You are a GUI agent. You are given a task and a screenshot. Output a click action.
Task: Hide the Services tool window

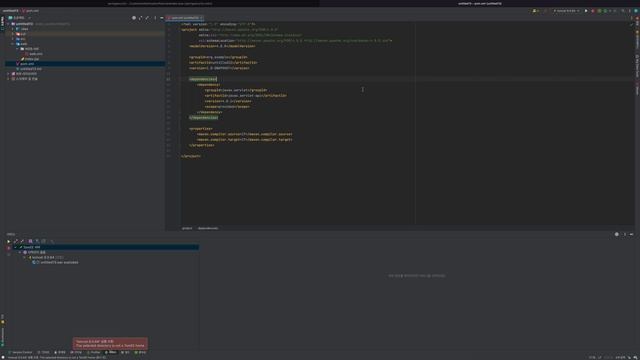click(x=631, y=234)
